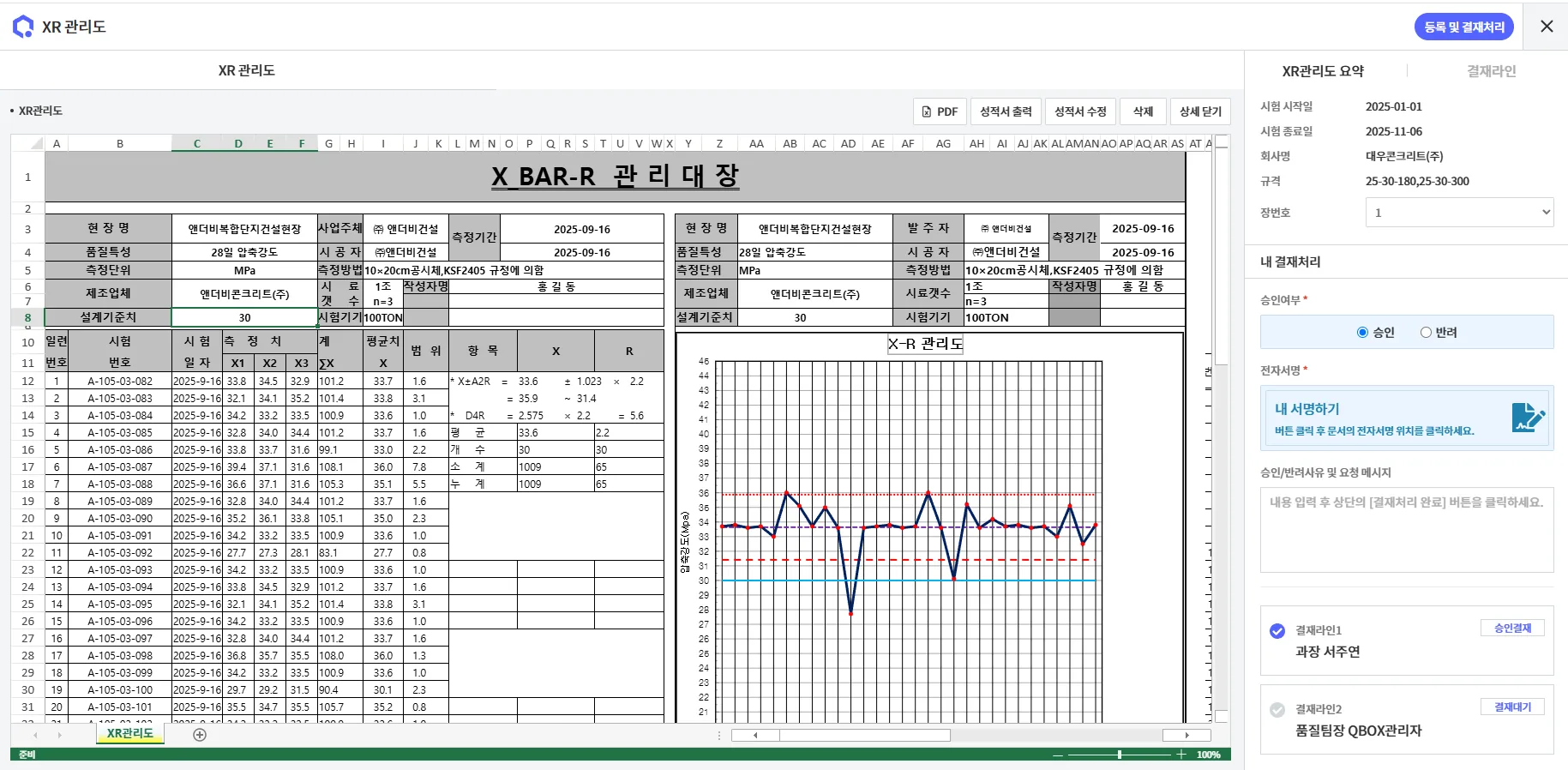Click design standard cell value 30
Screen dimensions: 1568x770
244,317
